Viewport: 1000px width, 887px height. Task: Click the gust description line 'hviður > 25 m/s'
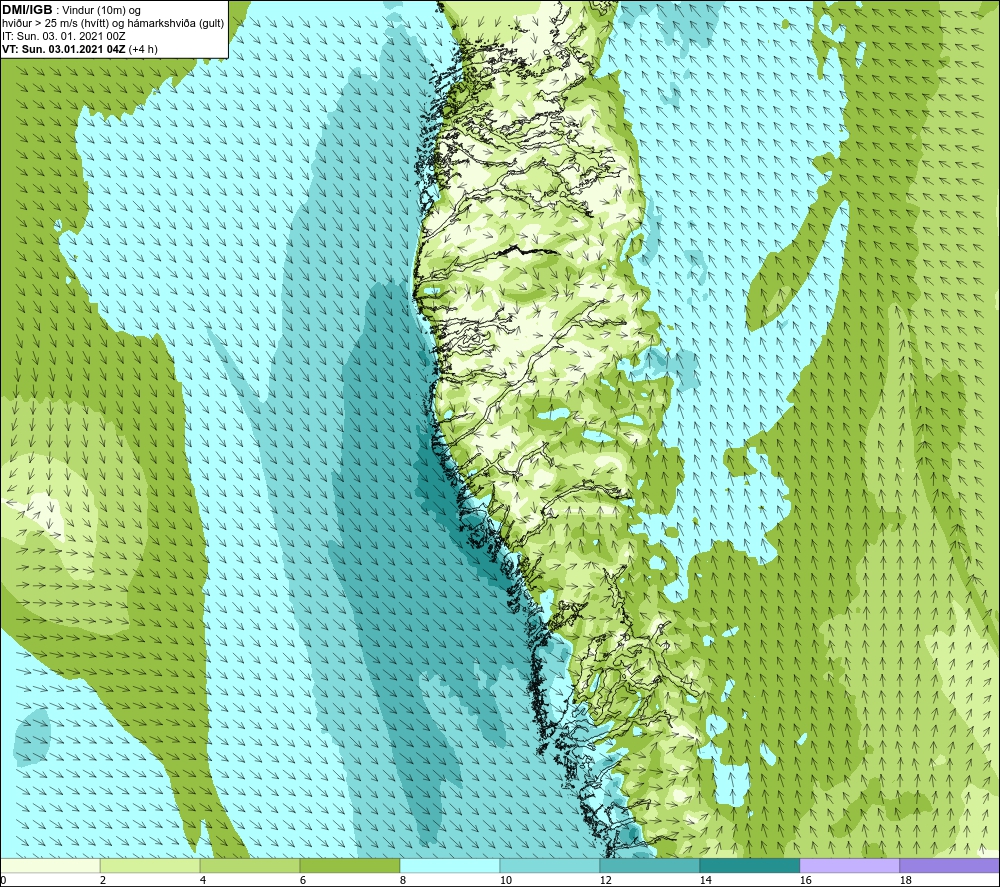coord(113,24)
